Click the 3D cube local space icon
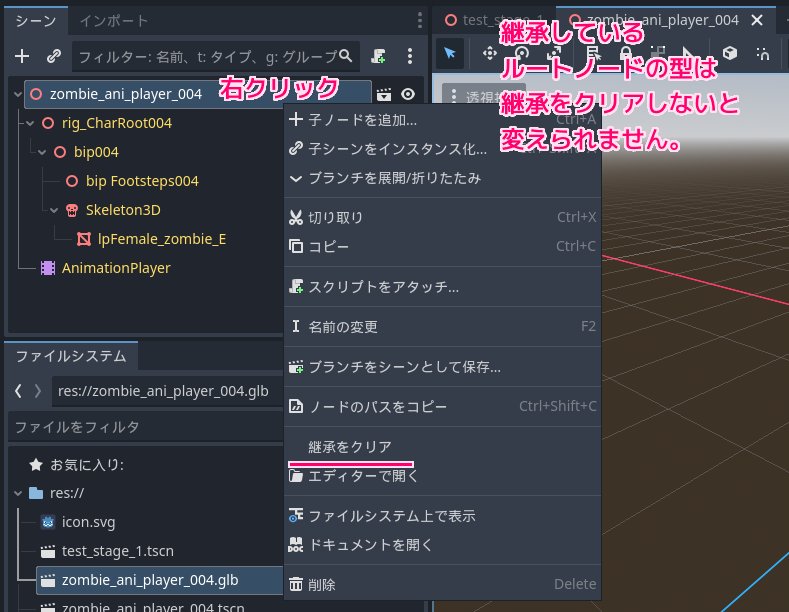Viewport: 789px width, 612px height. 730,52
